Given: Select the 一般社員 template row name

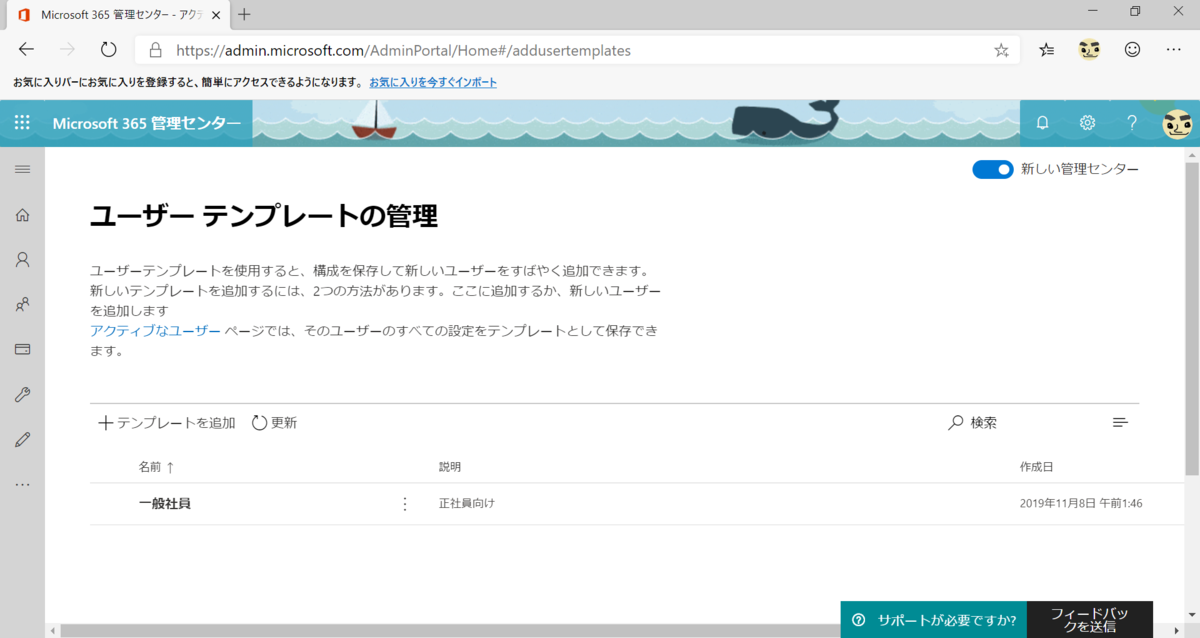Looking at the screenshot, I should [165, 504].
